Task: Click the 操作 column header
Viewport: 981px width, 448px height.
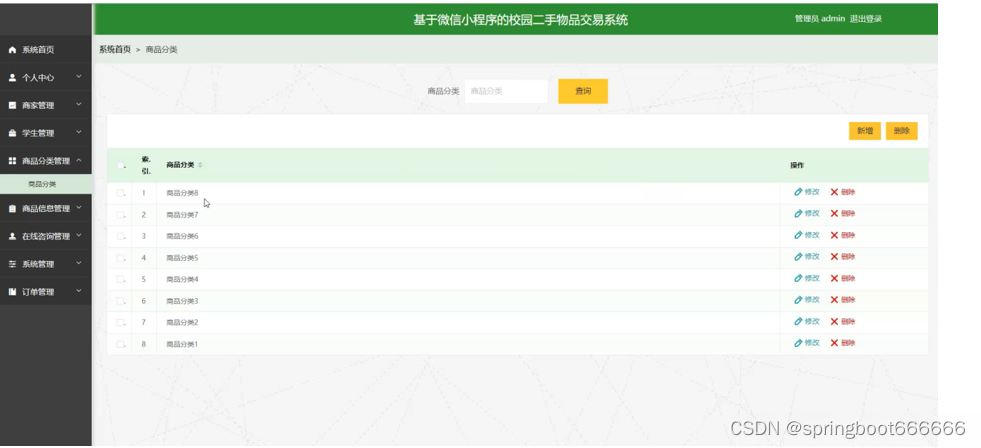Action: 797,165
